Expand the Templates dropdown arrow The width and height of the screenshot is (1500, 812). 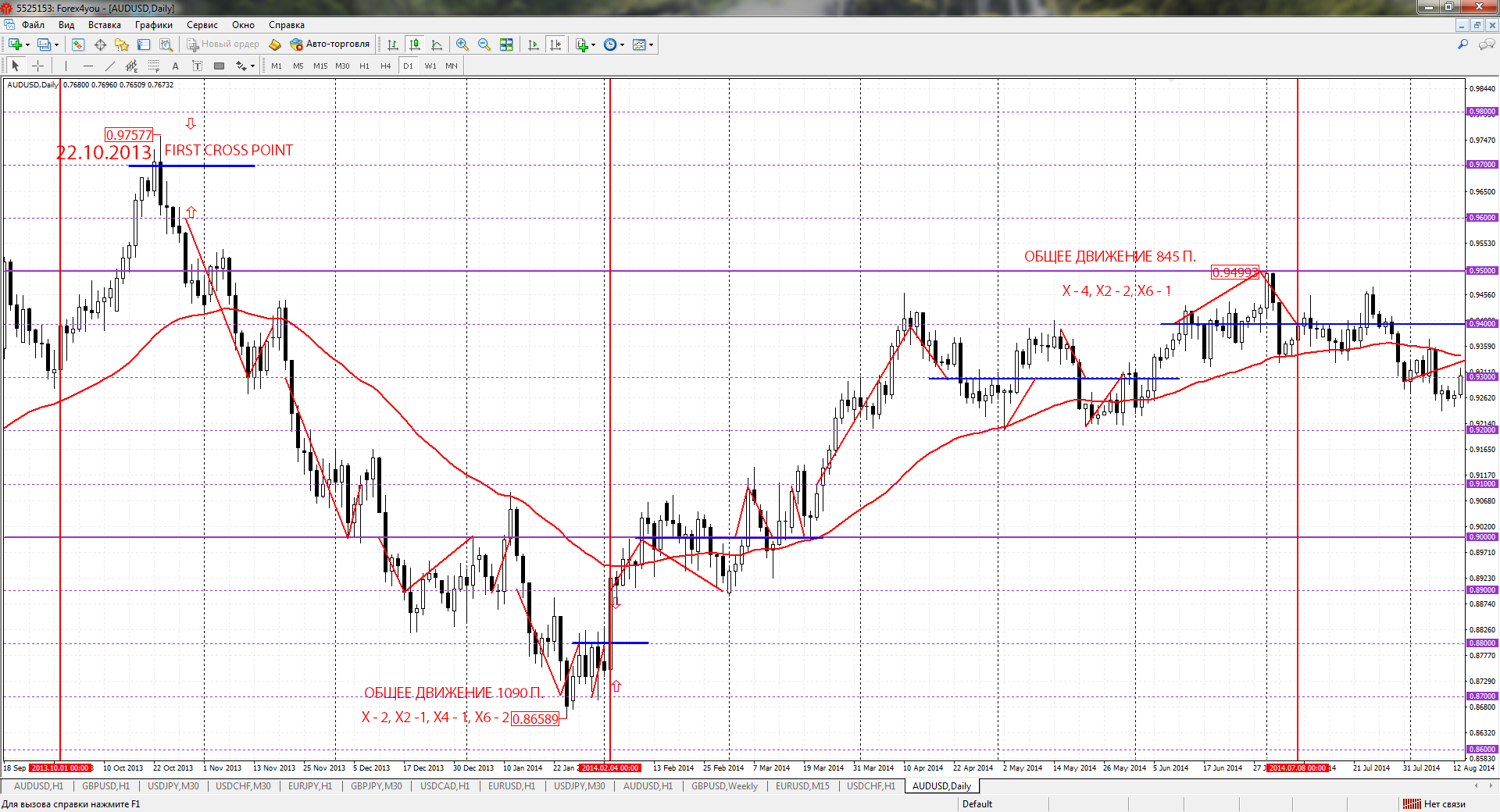click(652, 45)
